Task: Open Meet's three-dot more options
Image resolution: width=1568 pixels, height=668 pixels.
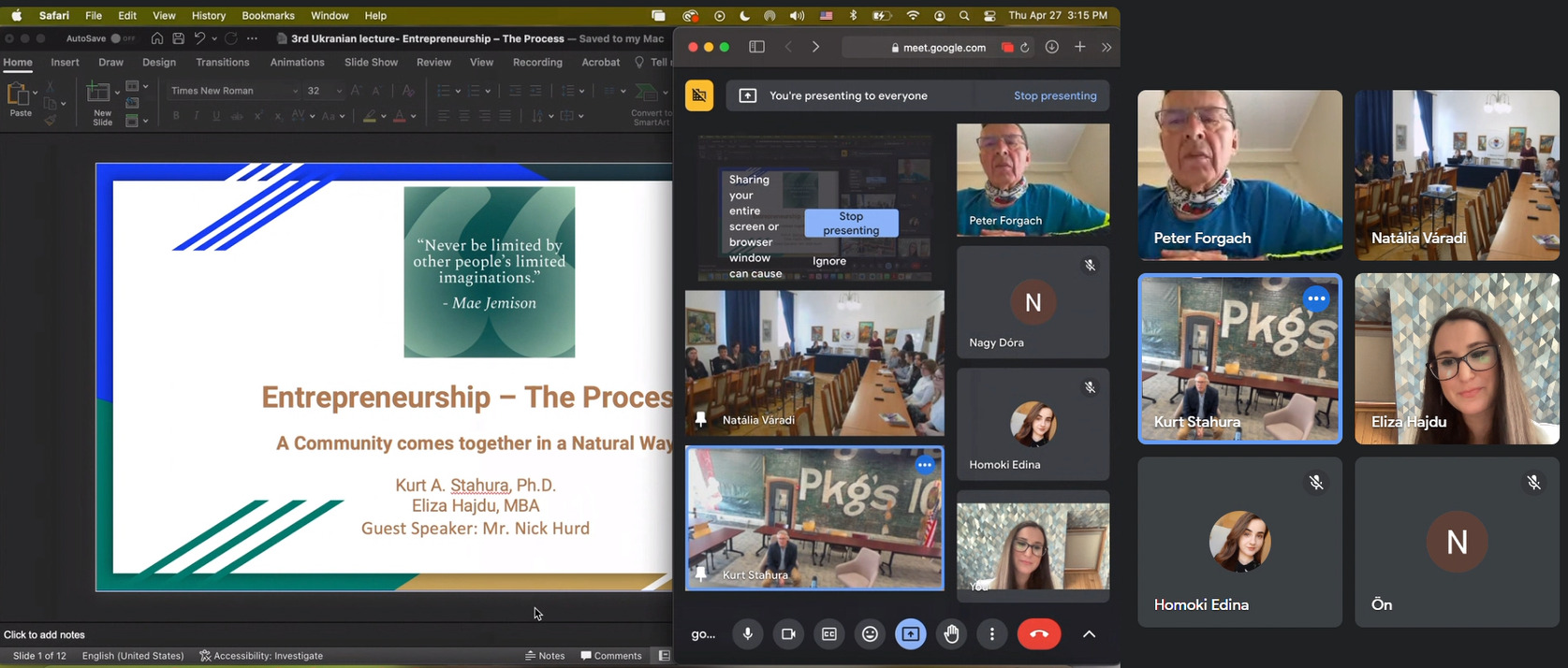Action: 991,634
